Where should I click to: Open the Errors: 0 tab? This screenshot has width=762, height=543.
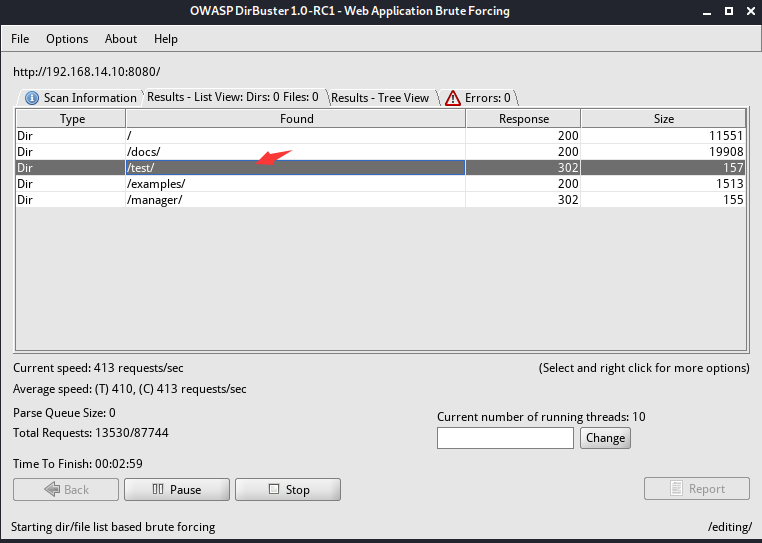click(x=479, y=98)
